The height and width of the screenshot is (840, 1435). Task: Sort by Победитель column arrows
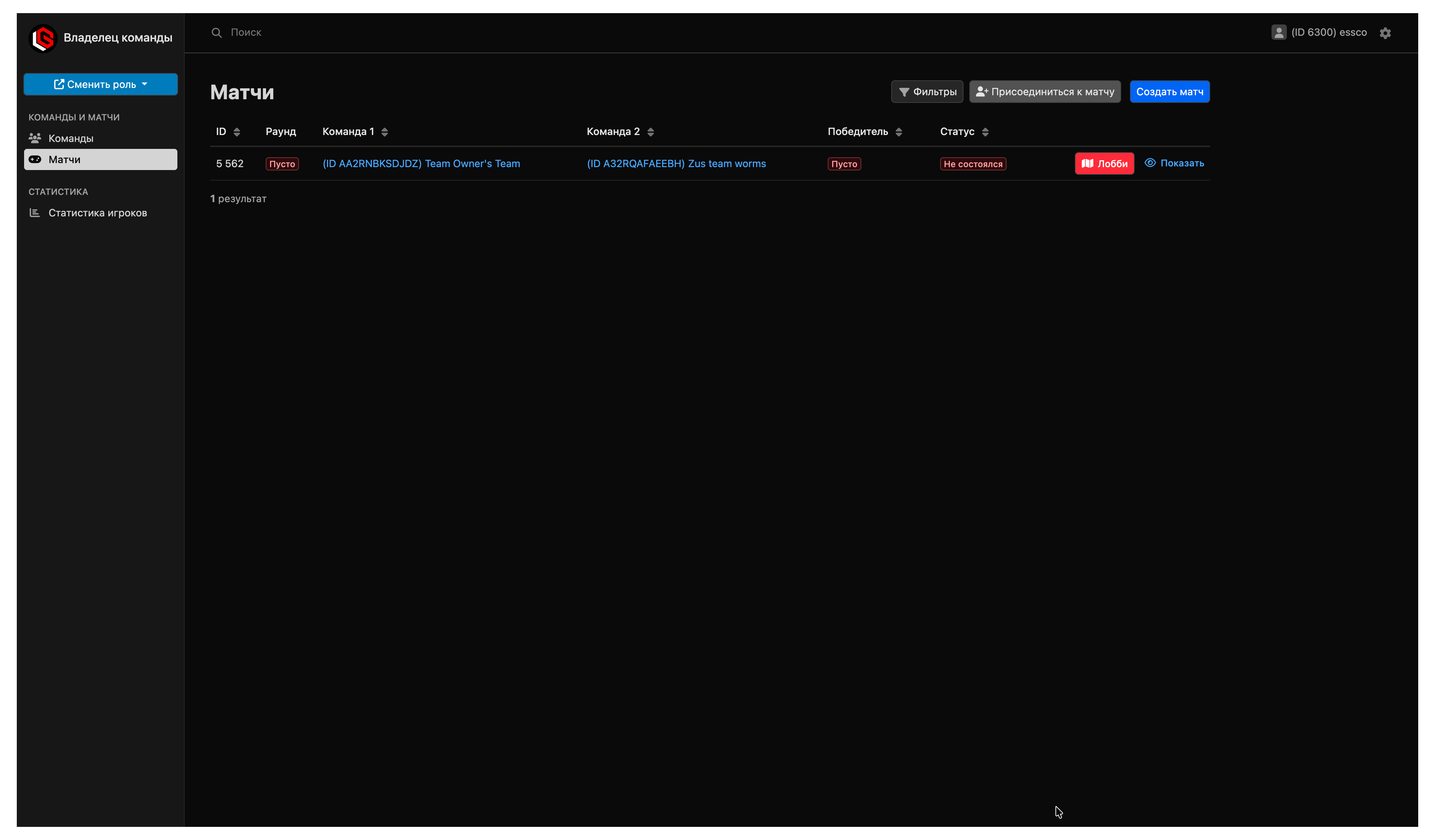click(899, 132)
